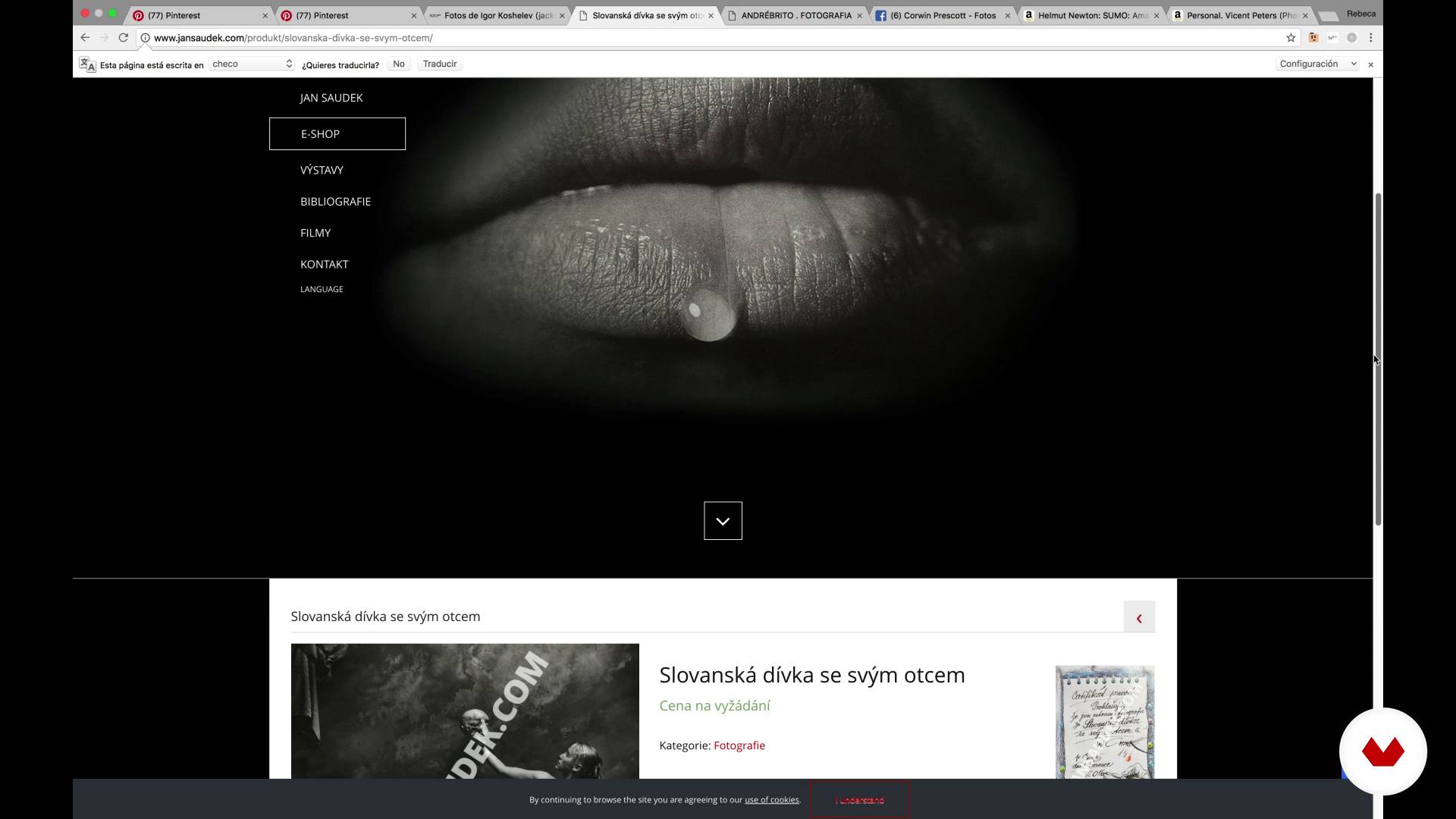
Task: Click the No button in translation bar
Action: click(x=399, y=64)
